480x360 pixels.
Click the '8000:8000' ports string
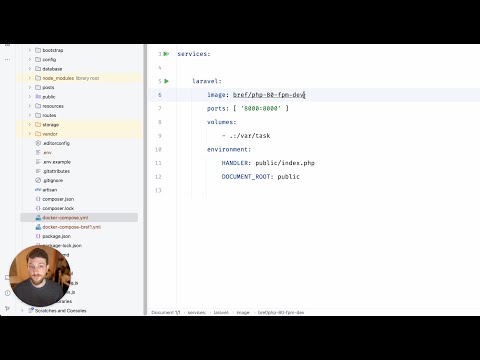[x=261, y=108]
